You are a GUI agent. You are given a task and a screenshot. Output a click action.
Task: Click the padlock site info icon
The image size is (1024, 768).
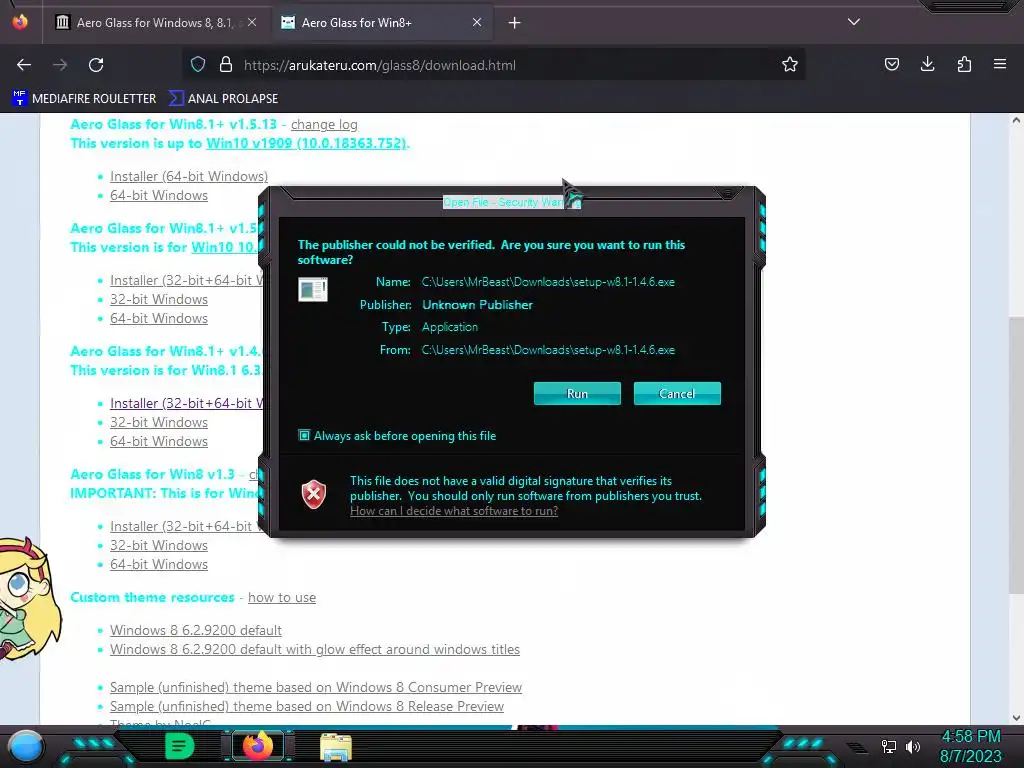[226, 65]
